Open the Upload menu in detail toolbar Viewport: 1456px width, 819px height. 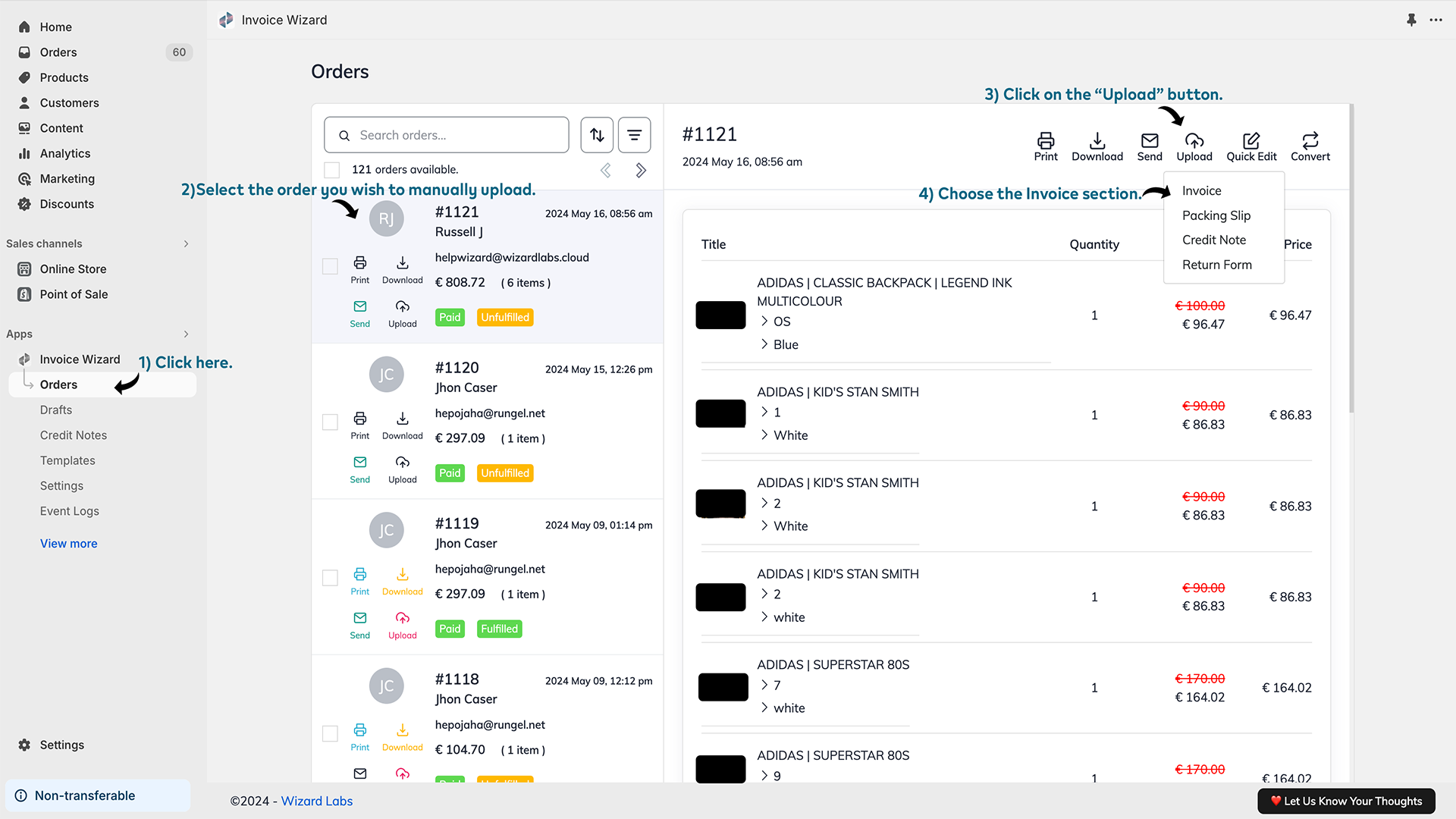(x=1194, y=146)
